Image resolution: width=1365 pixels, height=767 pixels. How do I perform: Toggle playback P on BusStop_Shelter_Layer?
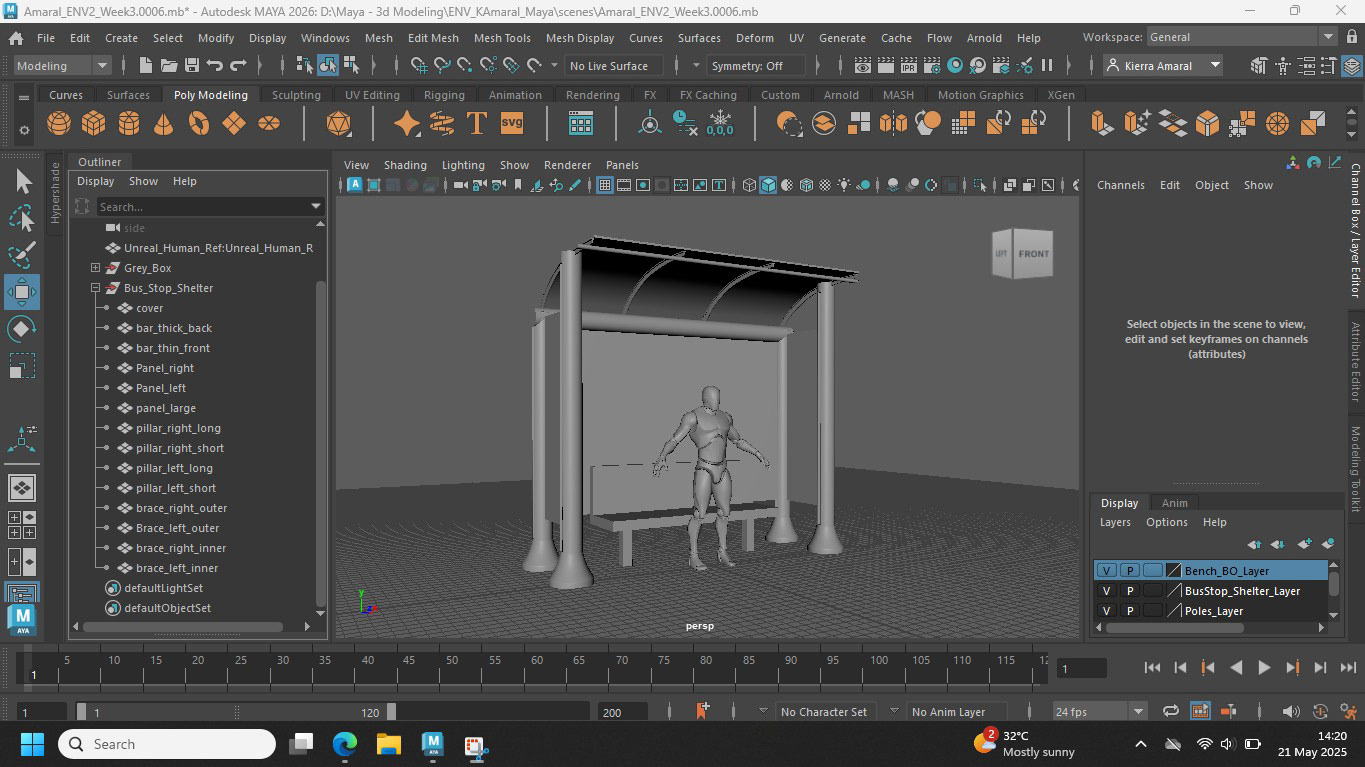pos(1130,591)
